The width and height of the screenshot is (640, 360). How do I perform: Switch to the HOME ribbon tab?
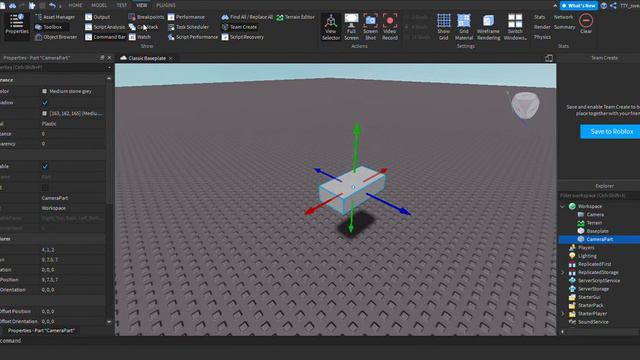[75, 5]
